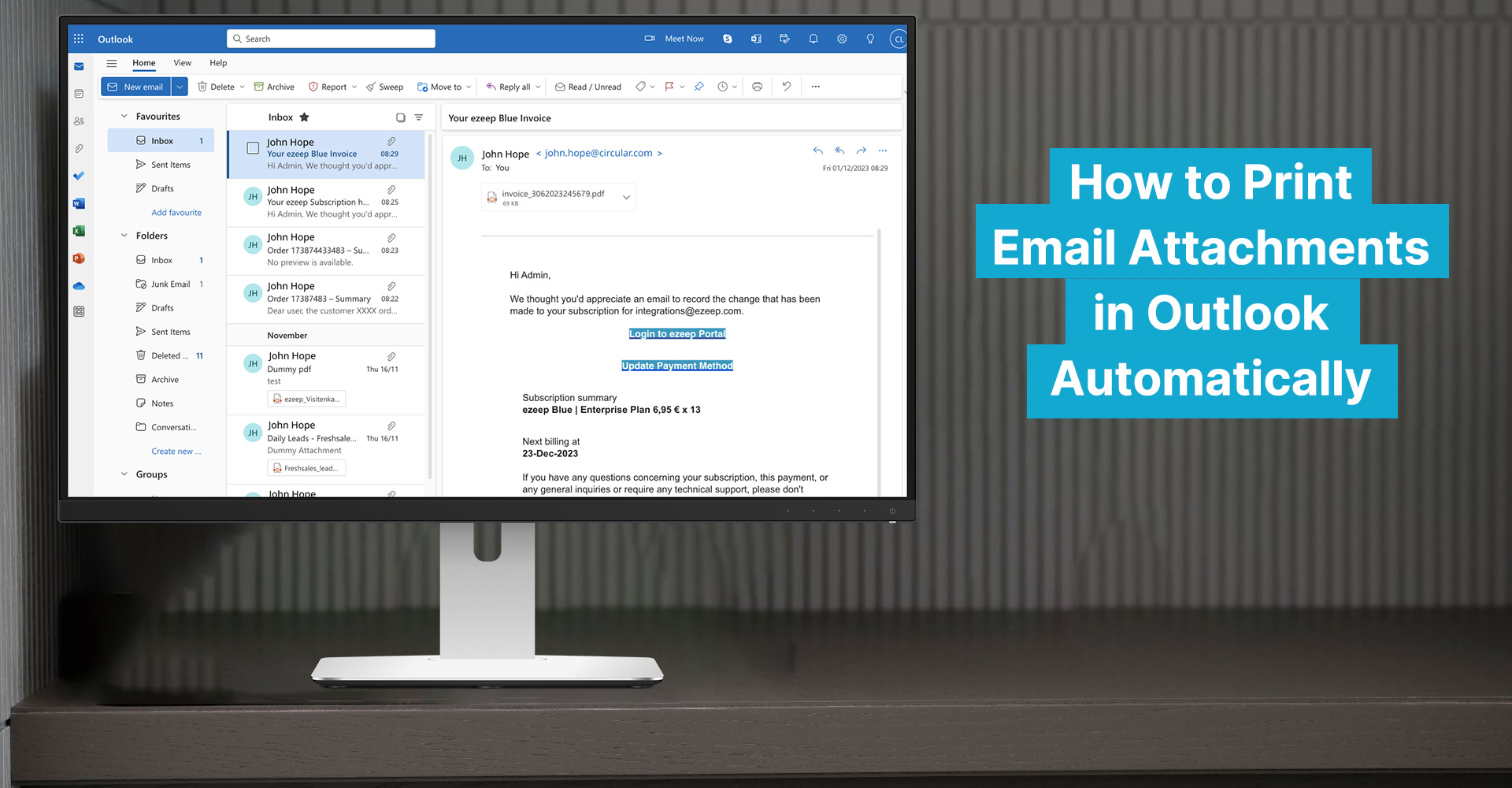The image size is (1512, 788).
Task: Open New email dropdown arrow
Action: tap(180, 87)
